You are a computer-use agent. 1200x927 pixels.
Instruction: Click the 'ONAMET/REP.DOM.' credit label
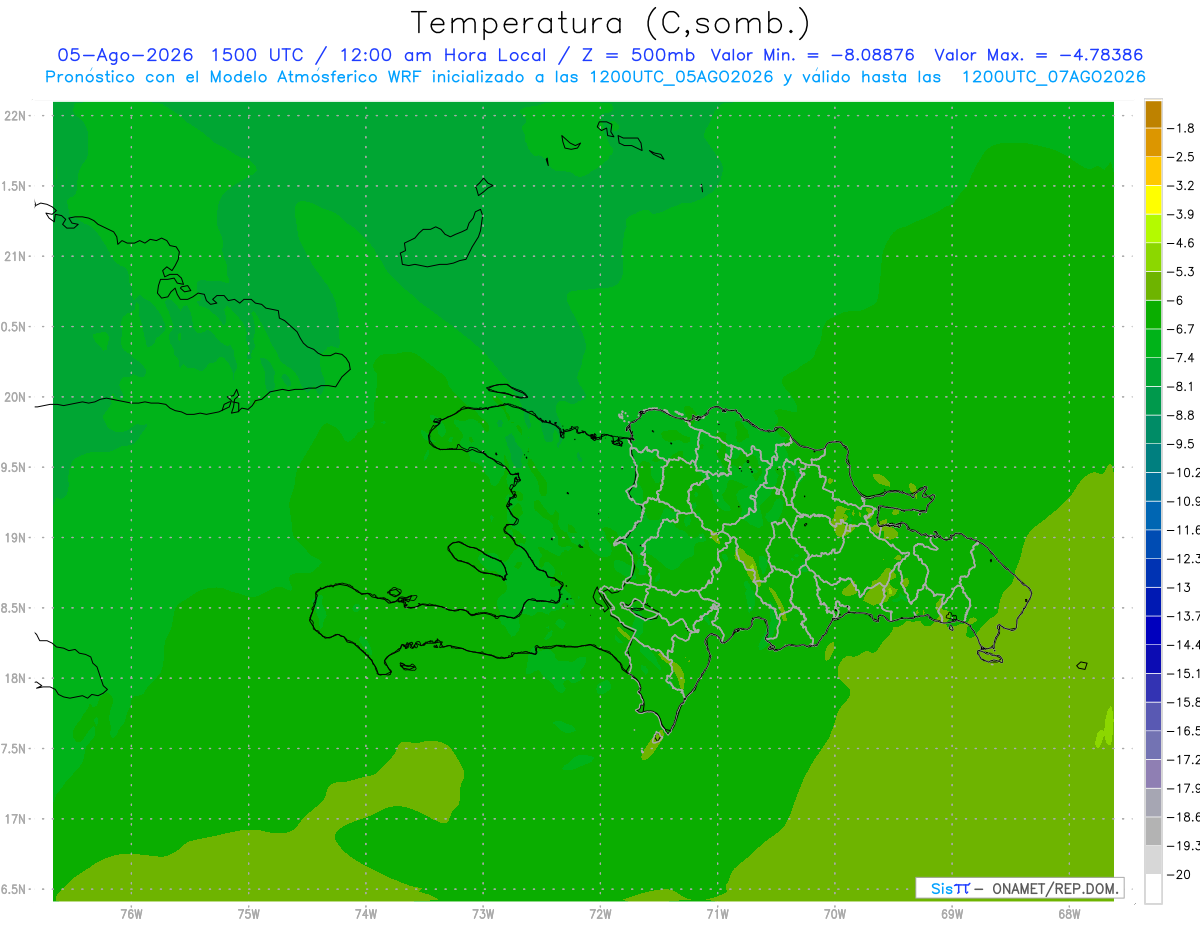1054,888
